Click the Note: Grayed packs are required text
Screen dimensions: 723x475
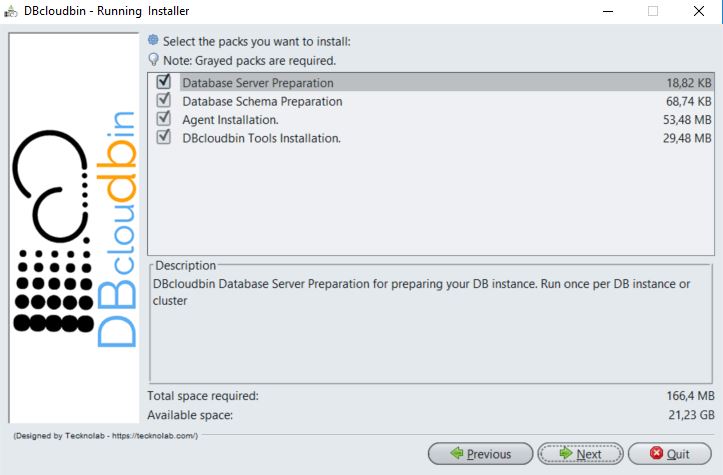249,60
